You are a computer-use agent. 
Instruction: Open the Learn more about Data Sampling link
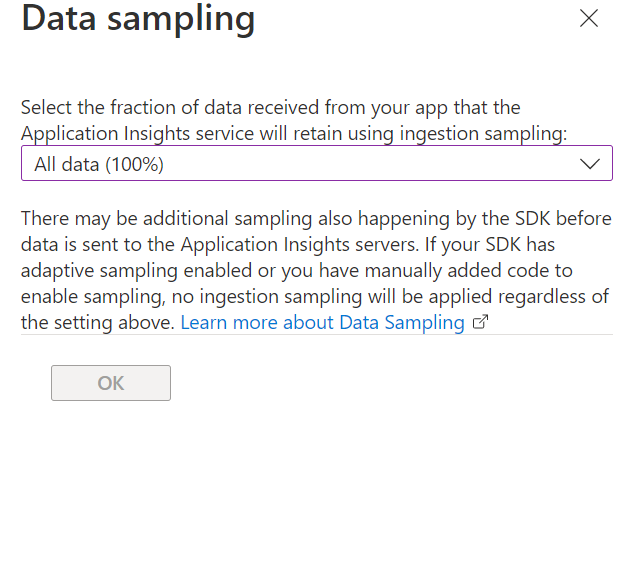tap(322, 322)
